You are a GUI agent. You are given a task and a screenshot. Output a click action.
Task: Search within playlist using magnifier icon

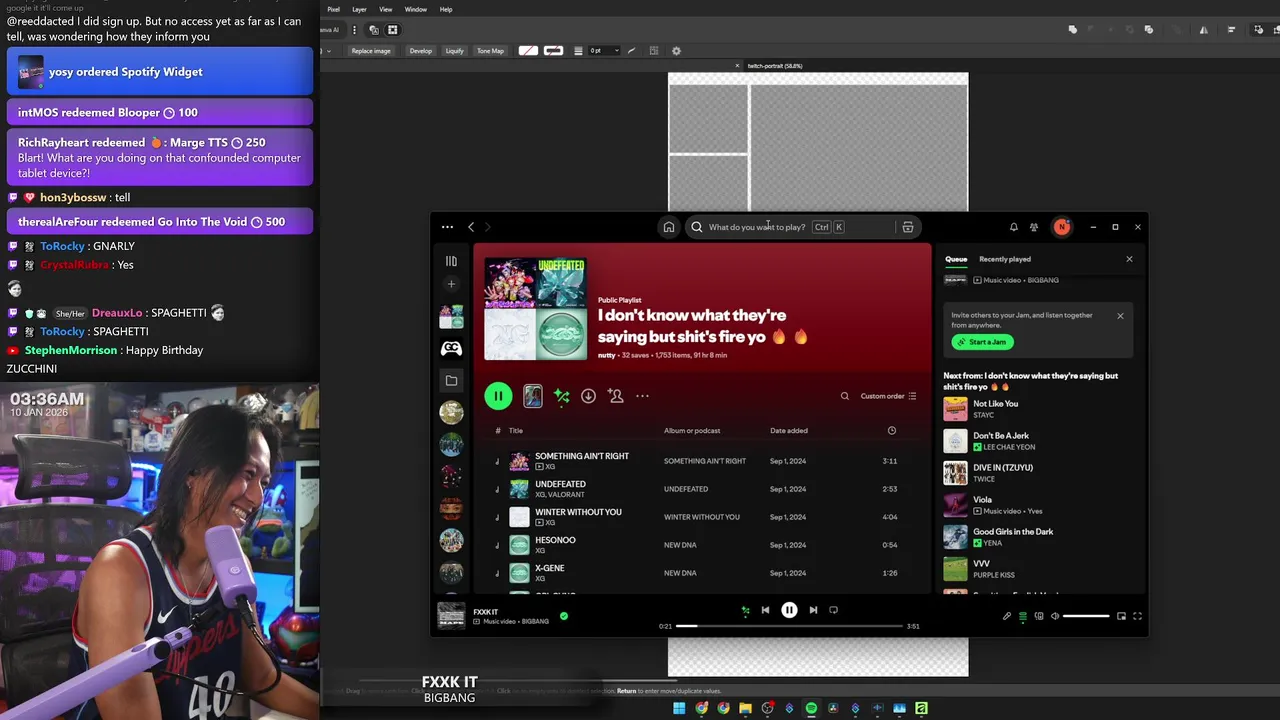[x=845, y=396]
